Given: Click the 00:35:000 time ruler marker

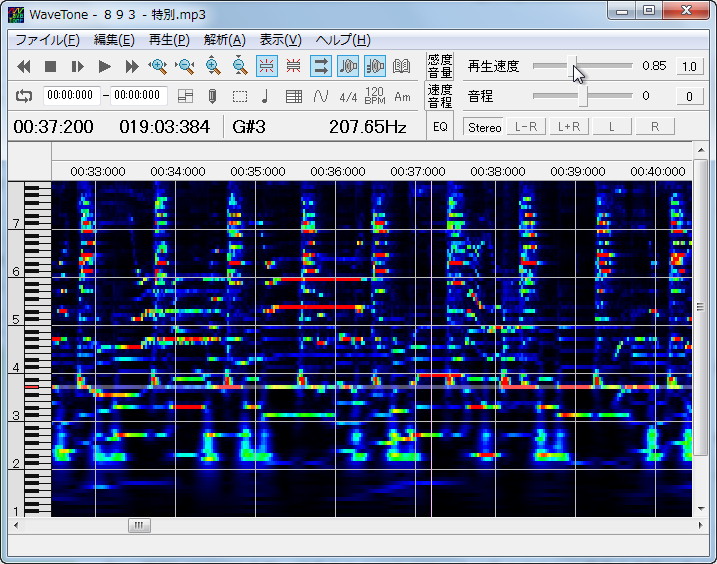Looking at the screenshot, I should click(258, 172).
